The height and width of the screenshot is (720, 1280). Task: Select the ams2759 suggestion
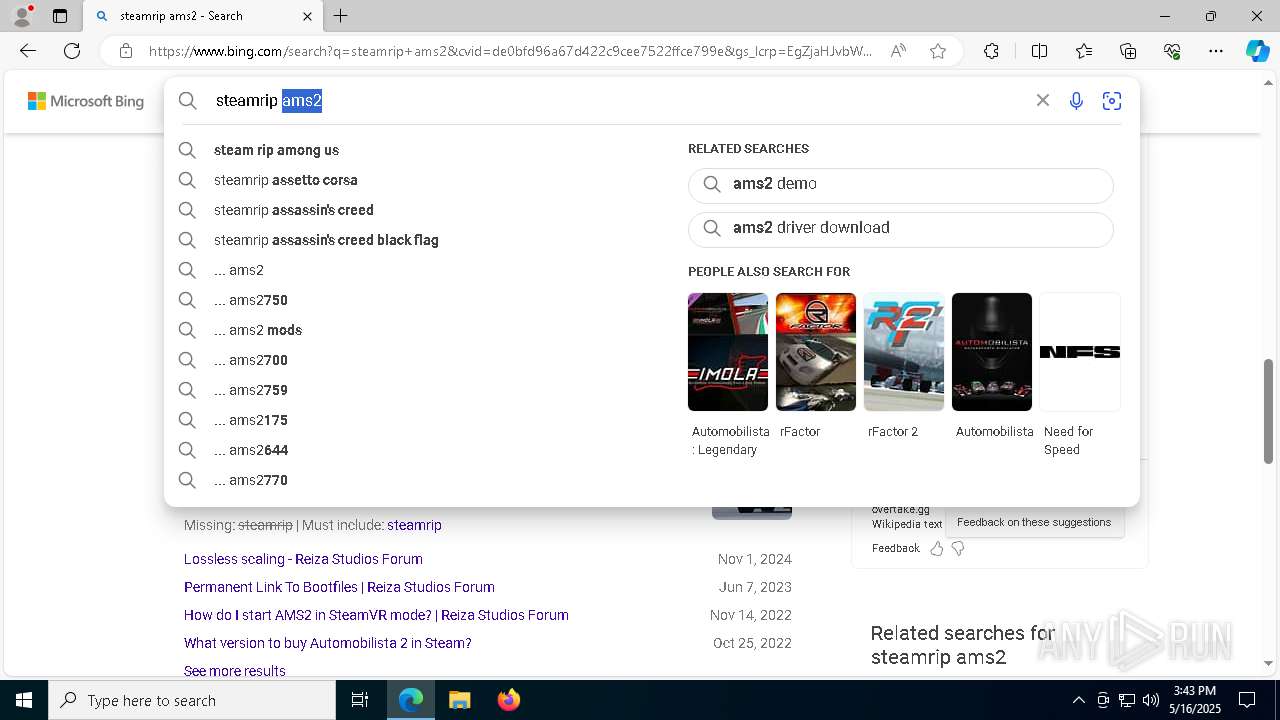tap(251, 390)
